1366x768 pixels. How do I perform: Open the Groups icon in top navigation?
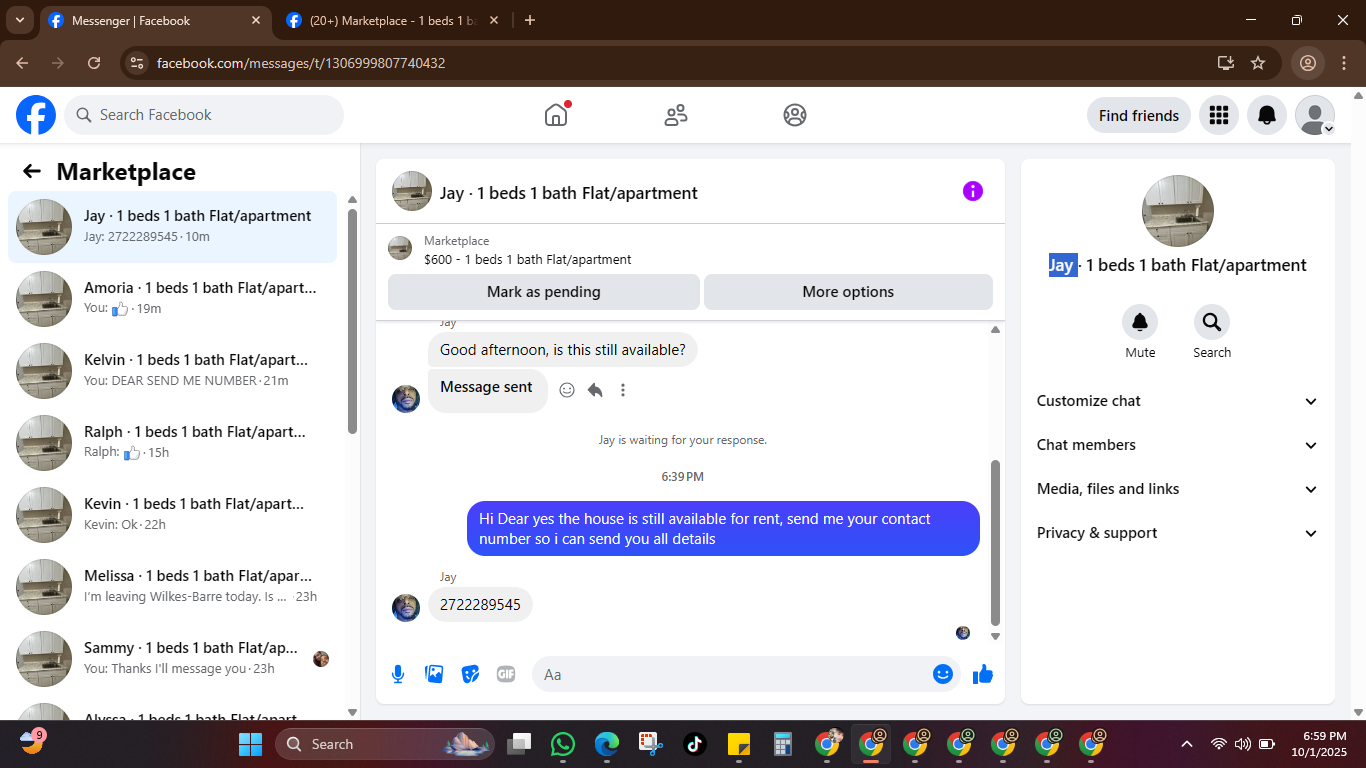(795, 115)
